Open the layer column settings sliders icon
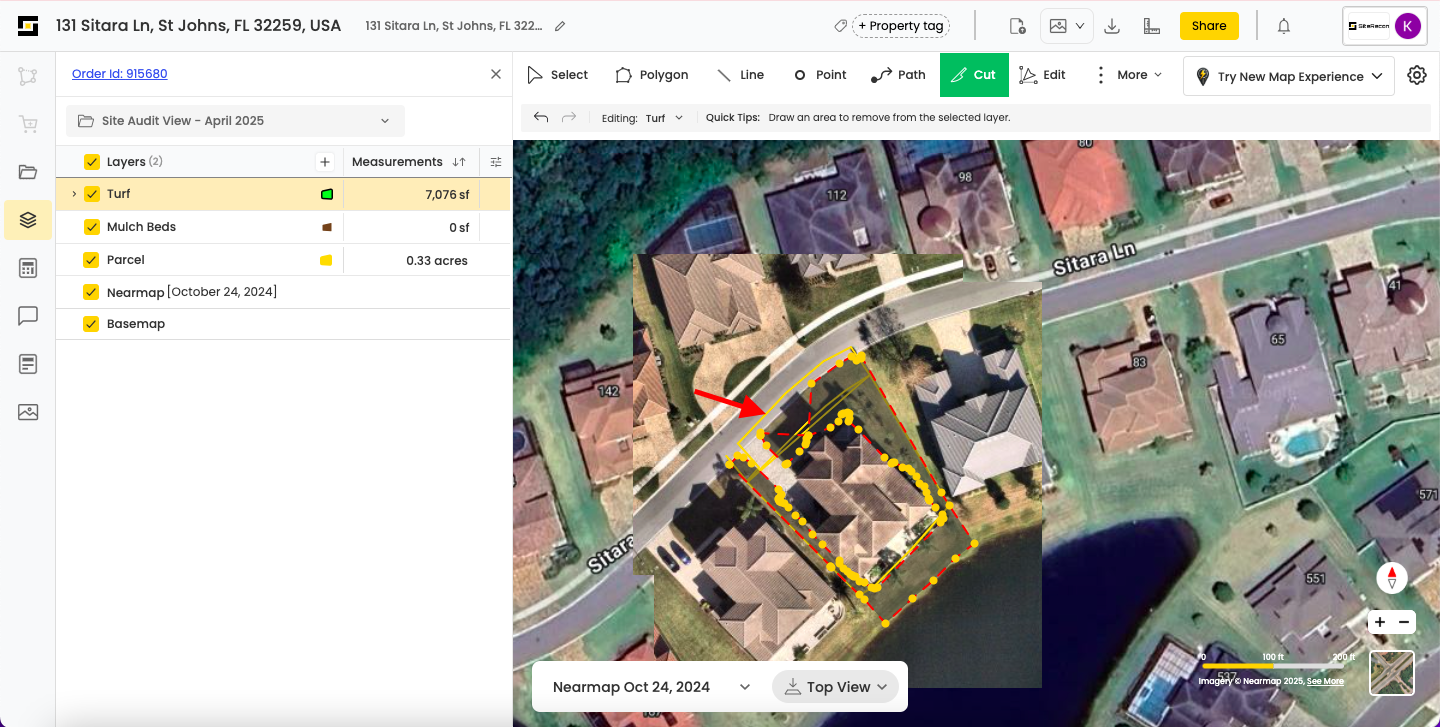The width and height of the screenshot is (1440, 727). [x=496, y=162]
